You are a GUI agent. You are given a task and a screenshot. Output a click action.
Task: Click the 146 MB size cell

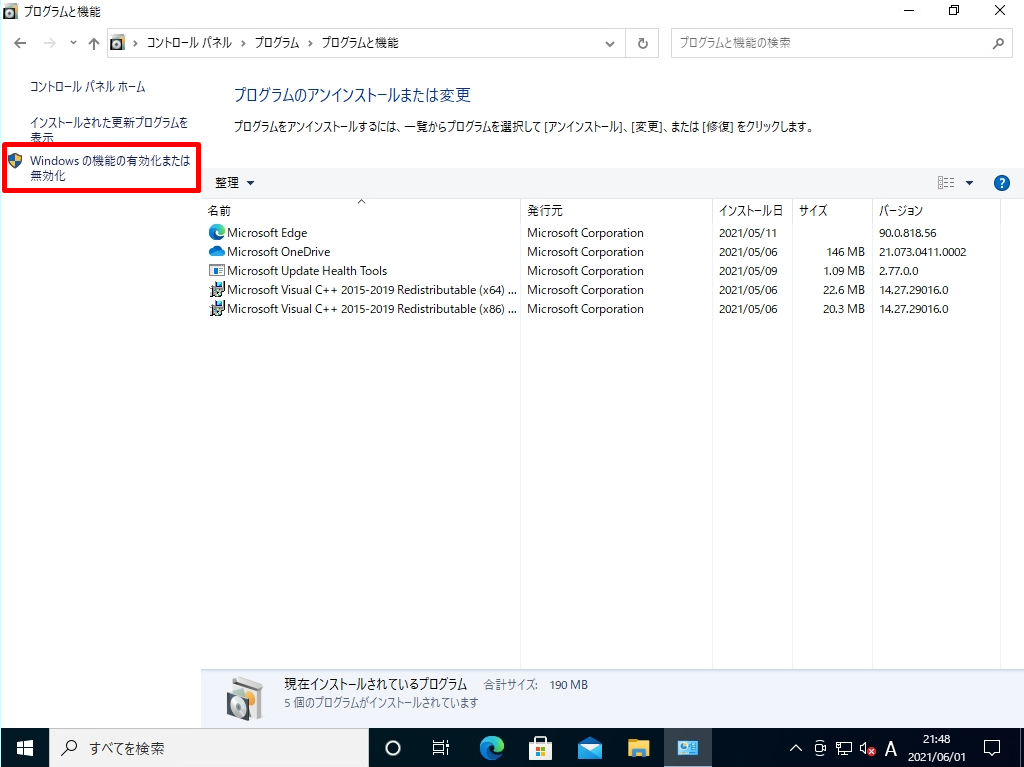[845, 252]
